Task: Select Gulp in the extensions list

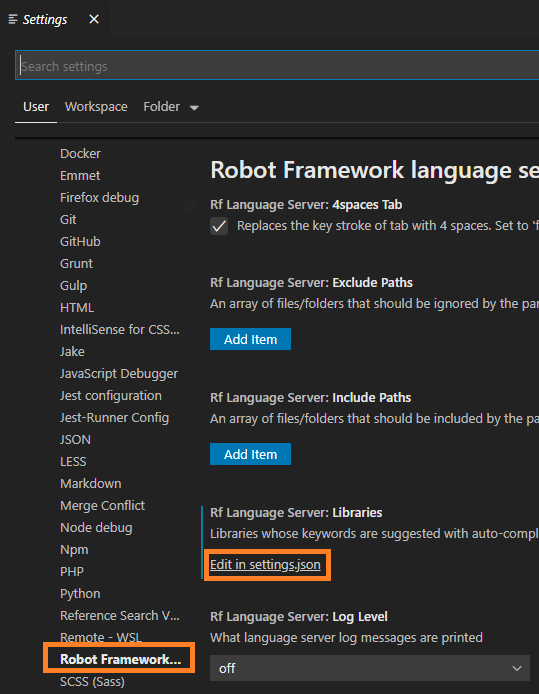Action: 73,285
